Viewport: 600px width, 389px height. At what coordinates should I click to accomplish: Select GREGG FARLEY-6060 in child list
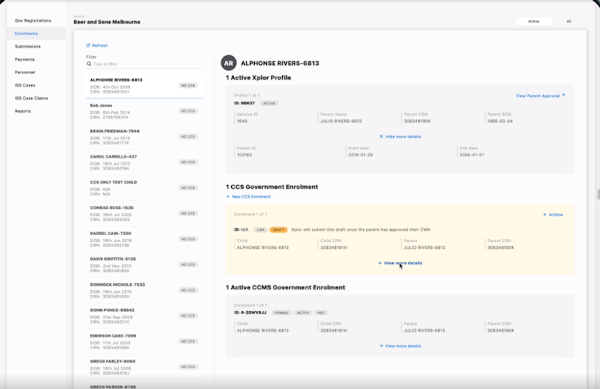point(144,367)
